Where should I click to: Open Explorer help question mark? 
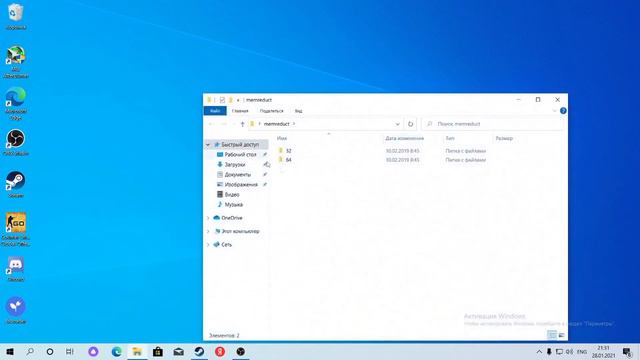(563, 111)
